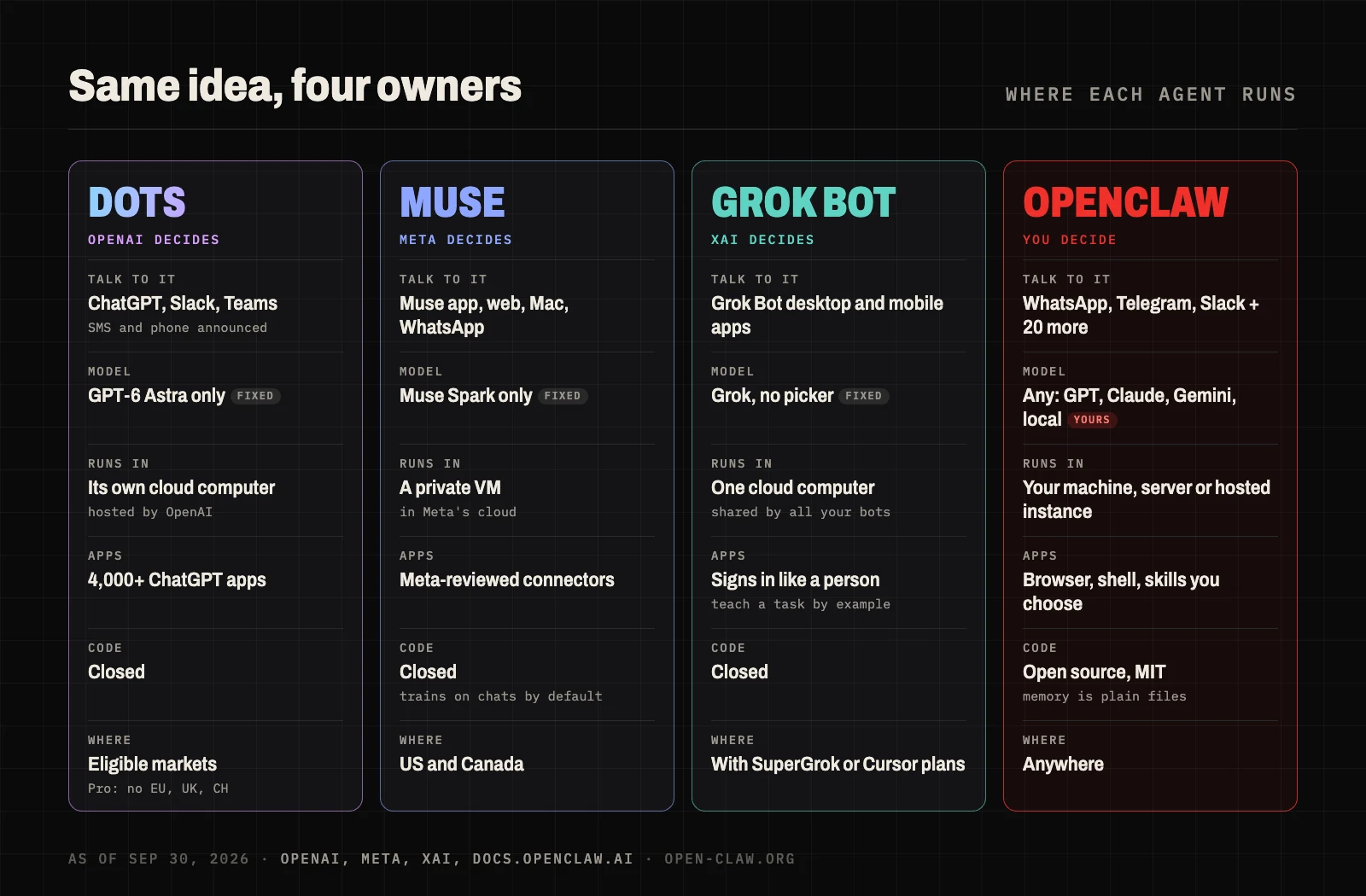Click 'Closed' in the MUSE card

(428, 672)
